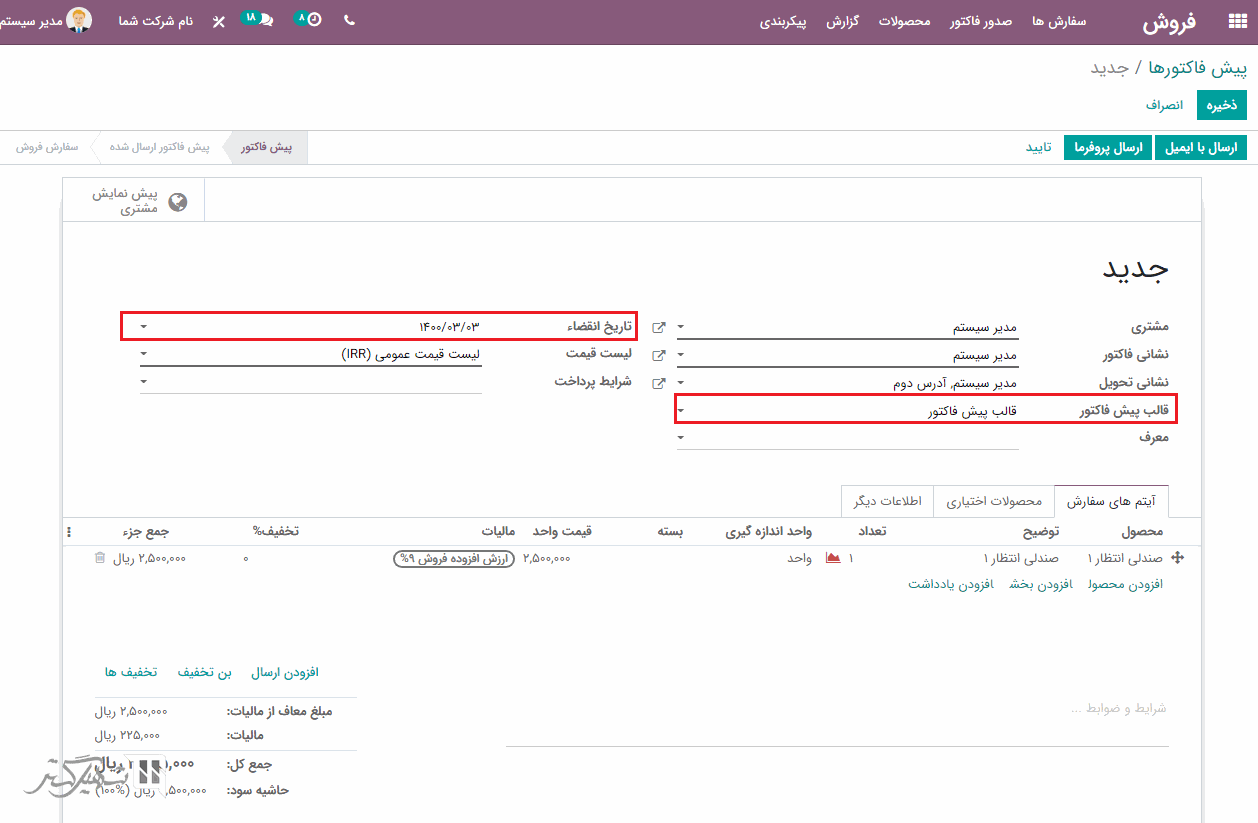1258x823 pixels.
Task: Expand the مشتری customer dropdown
Action: (x=682, y=327)
